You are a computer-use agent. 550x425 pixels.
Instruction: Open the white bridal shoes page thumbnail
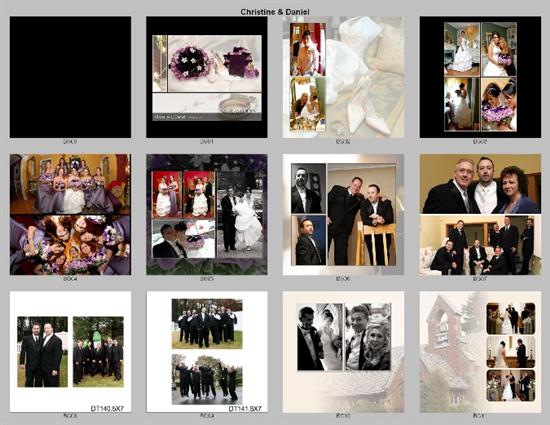click(x=343, y=77)
